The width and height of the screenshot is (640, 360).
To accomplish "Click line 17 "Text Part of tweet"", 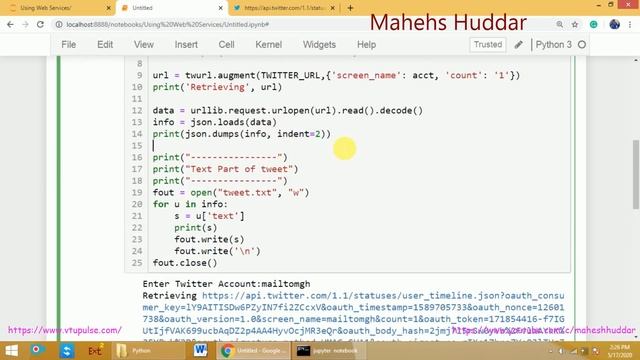I will point(225,169).
